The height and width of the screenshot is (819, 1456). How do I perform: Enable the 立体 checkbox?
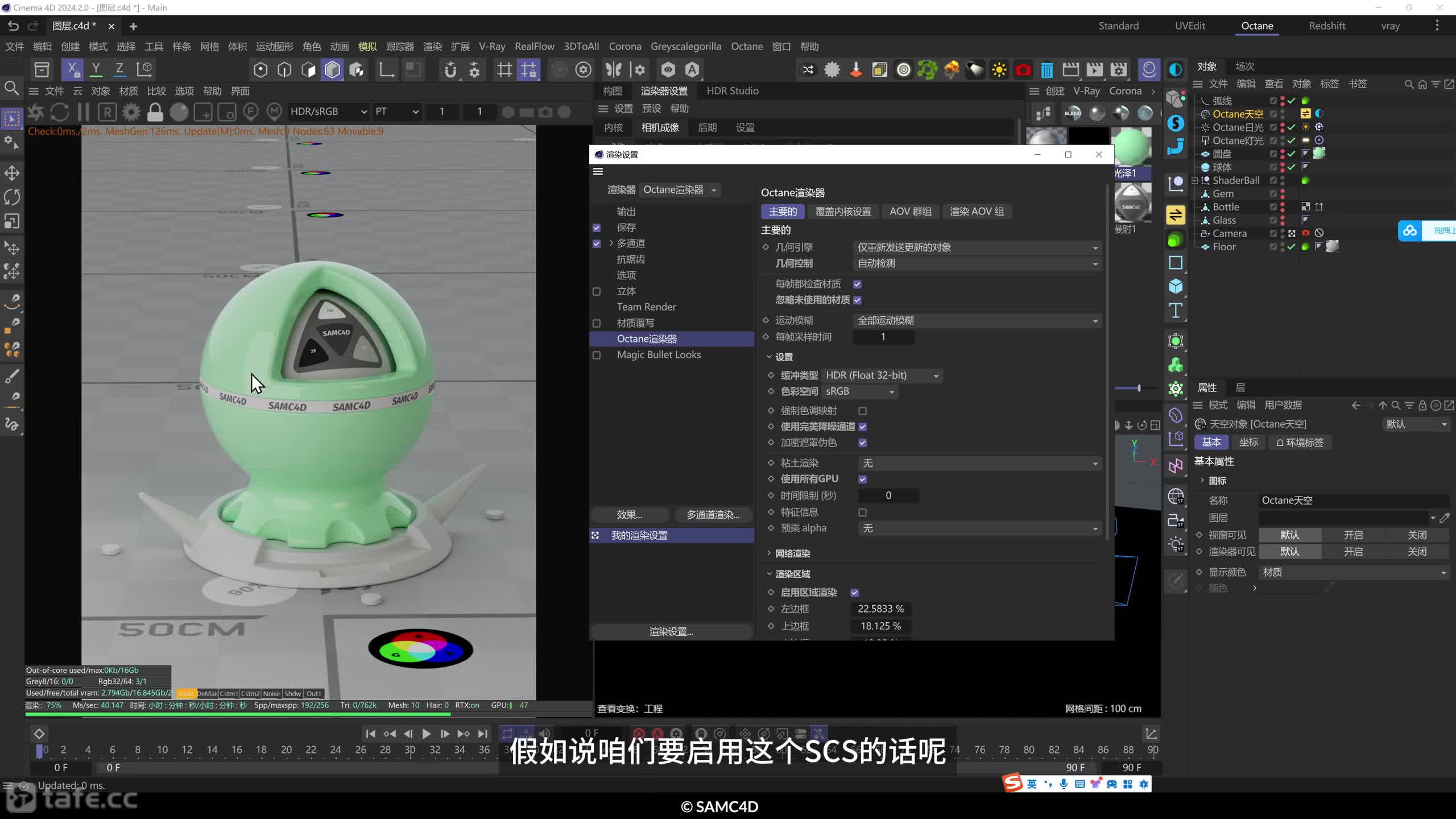click(x=597, y=291)
